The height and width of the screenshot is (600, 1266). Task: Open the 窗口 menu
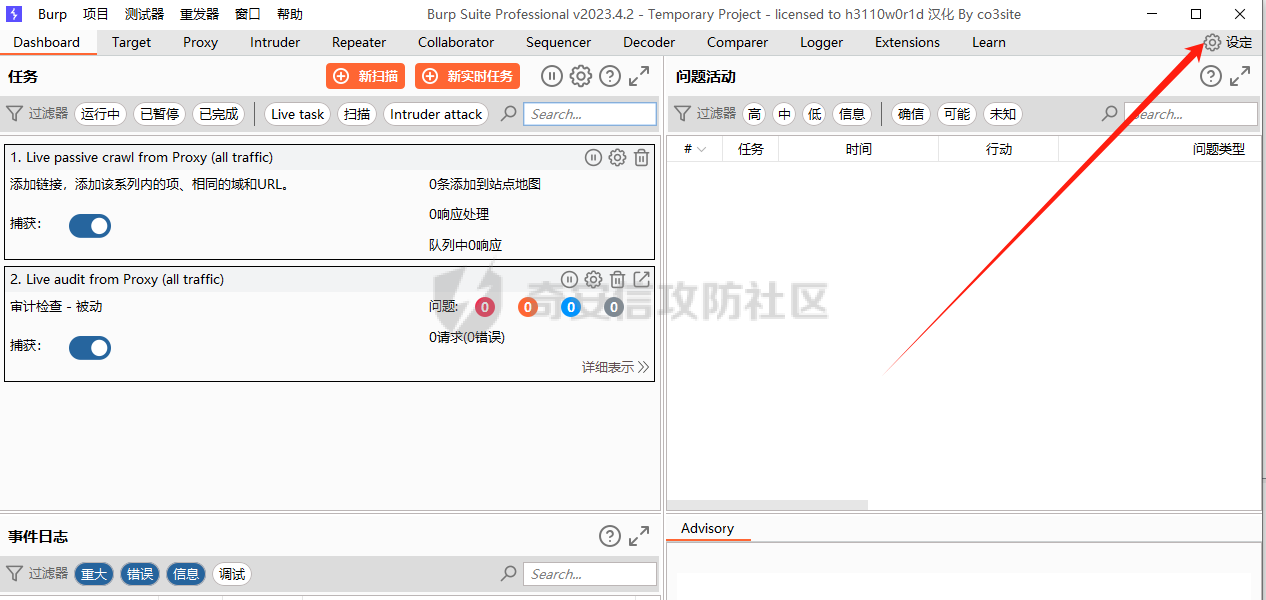pyautogui.click(x=248, y=14)
